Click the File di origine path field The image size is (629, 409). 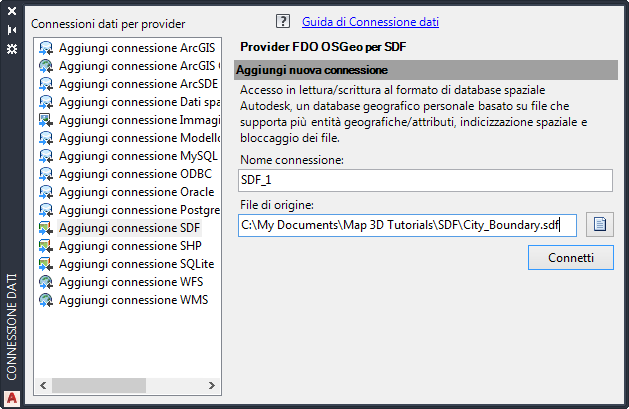[x=408, y=225]
